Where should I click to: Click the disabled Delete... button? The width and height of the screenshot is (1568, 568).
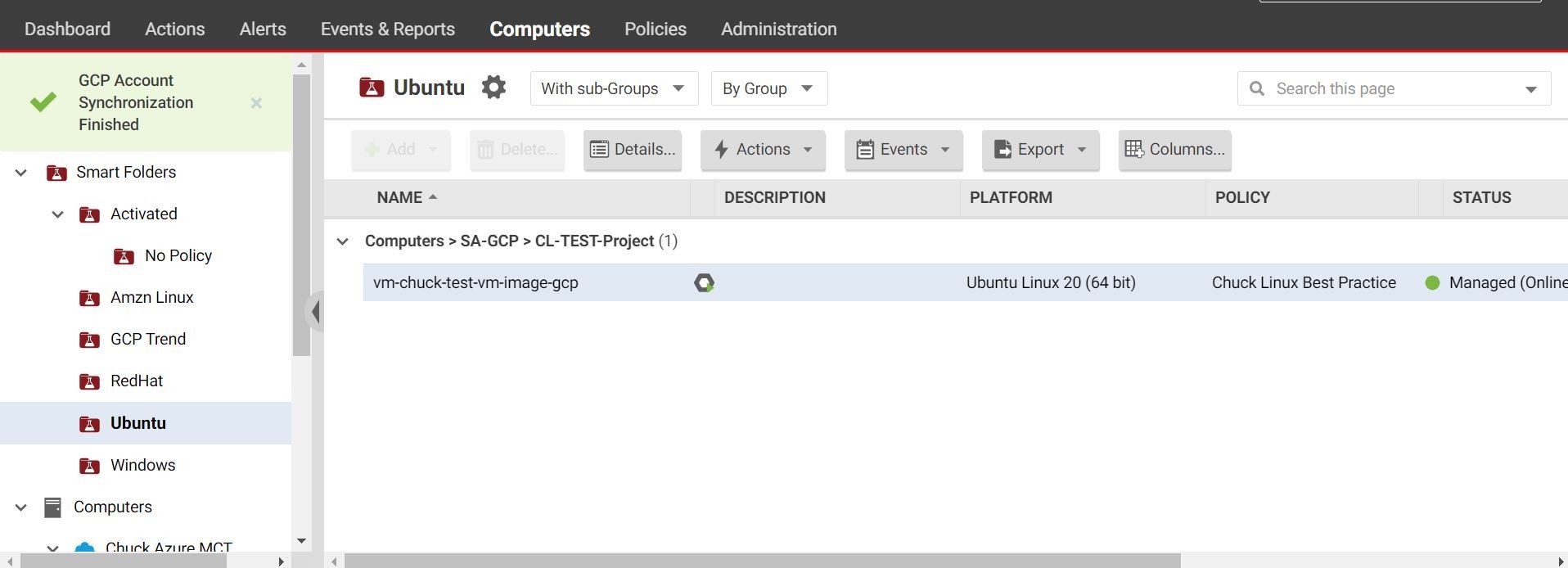(x=517, y=150)
